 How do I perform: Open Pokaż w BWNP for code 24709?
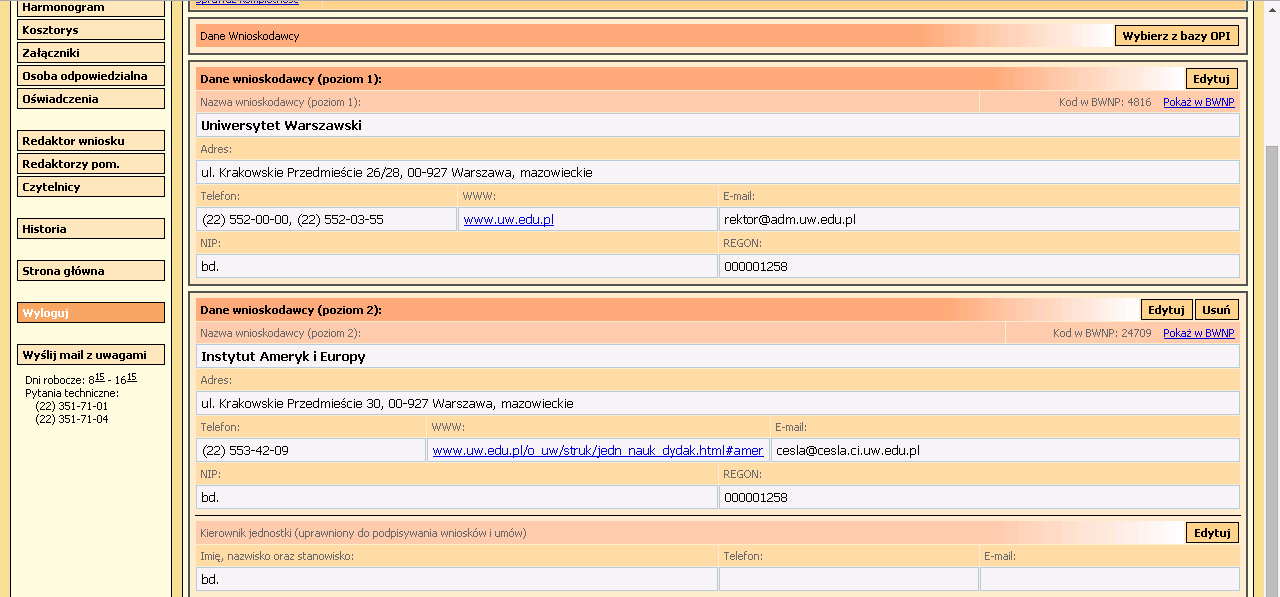point(1198,333)
